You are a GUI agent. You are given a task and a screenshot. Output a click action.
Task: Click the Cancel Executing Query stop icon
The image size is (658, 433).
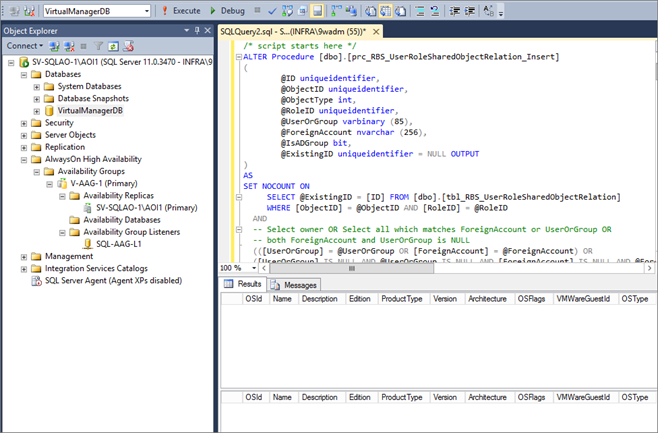[257, 10]
